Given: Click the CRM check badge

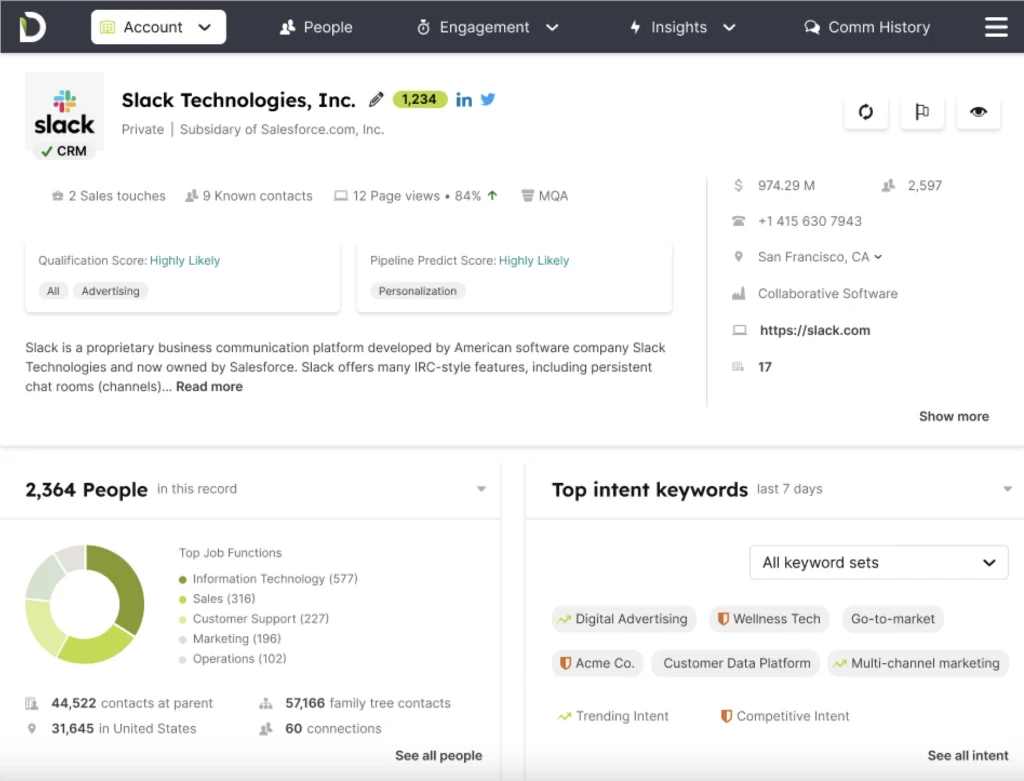Looking at the screenshot, I should point(63,151).
